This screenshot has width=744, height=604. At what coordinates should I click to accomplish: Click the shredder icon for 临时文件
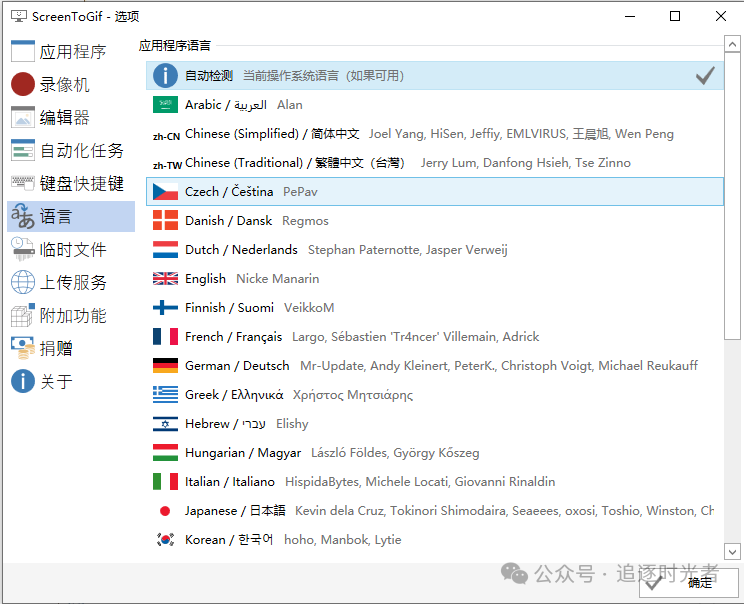(x=23, y=249)
